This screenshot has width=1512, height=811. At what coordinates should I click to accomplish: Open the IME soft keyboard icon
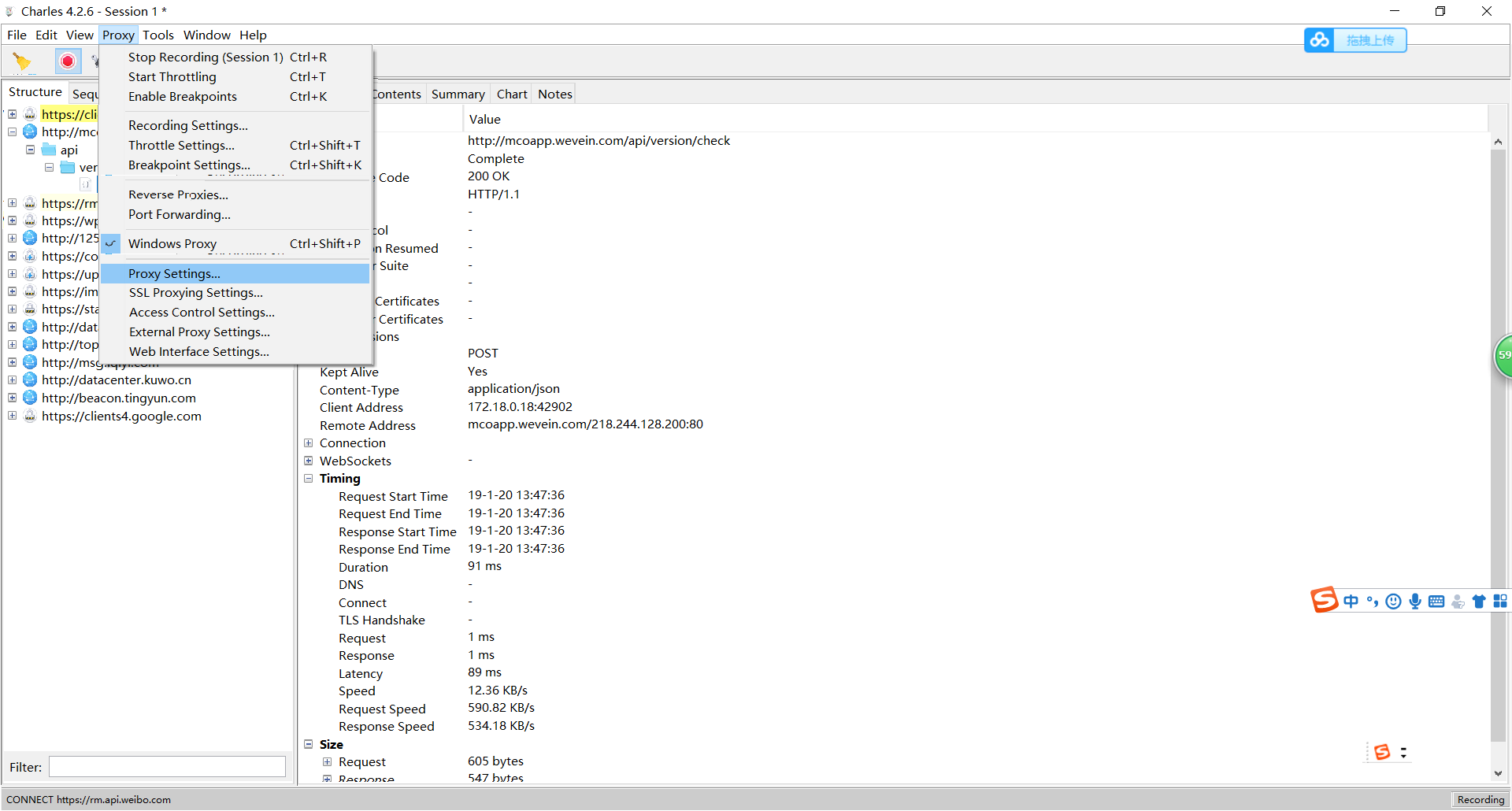click(1436, 602)
